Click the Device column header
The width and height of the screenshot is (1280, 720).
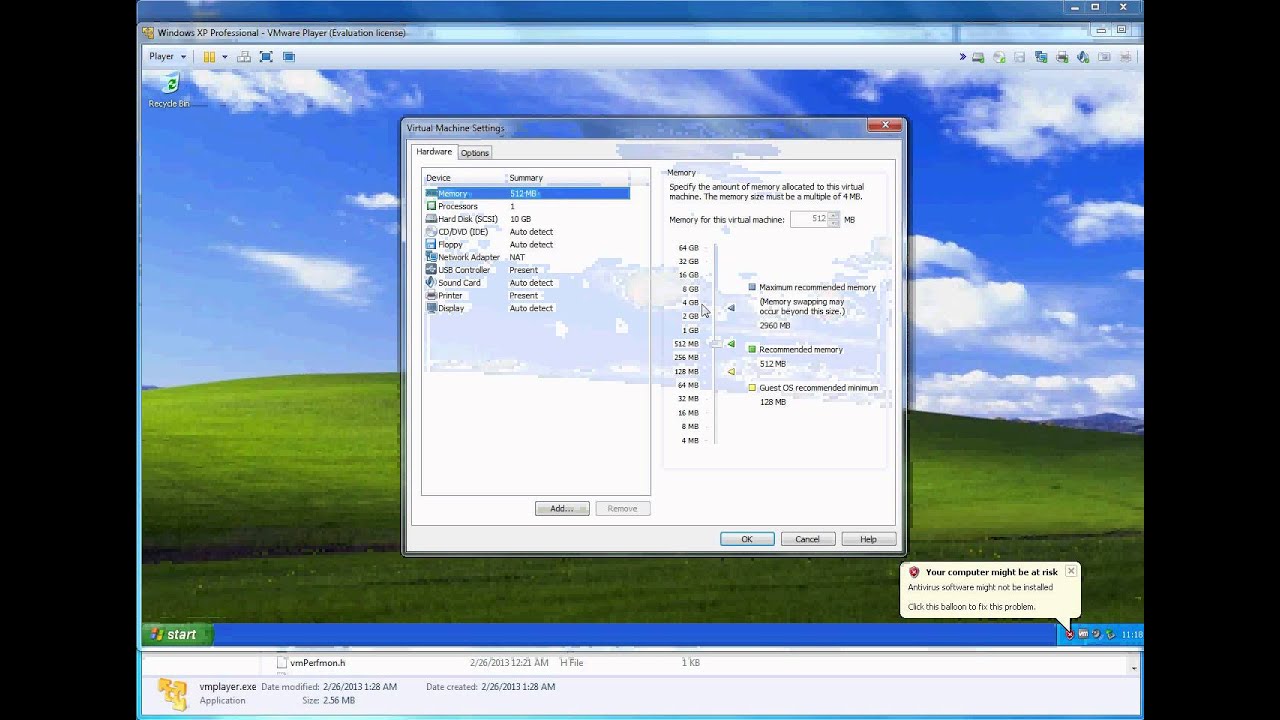(464, 178)
